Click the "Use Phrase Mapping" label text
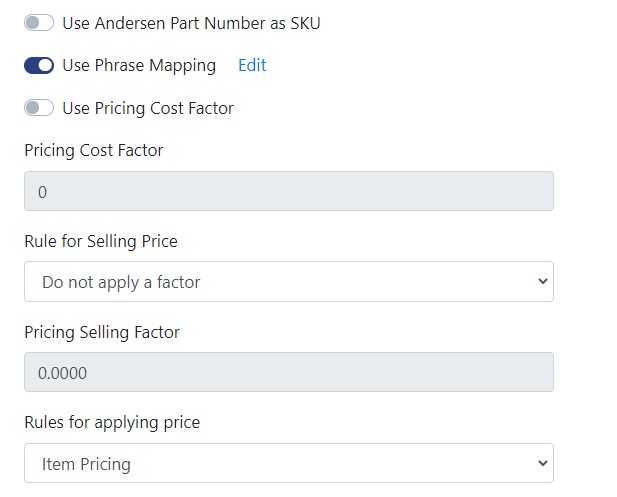This screenshot has width=617, height=497. pos(139,66)
